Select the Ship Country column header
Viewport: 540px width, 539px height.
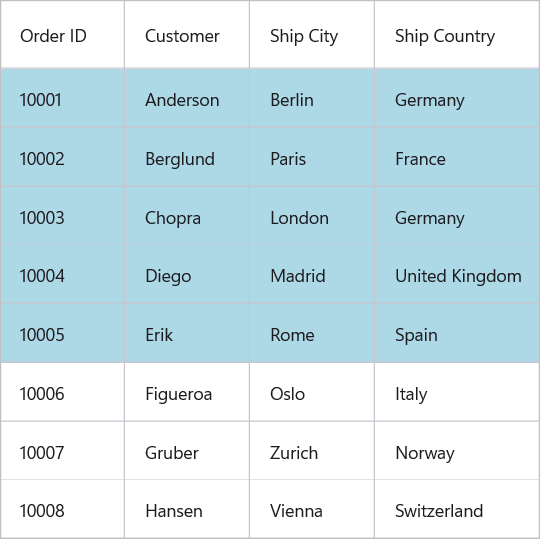click(457, 34)
